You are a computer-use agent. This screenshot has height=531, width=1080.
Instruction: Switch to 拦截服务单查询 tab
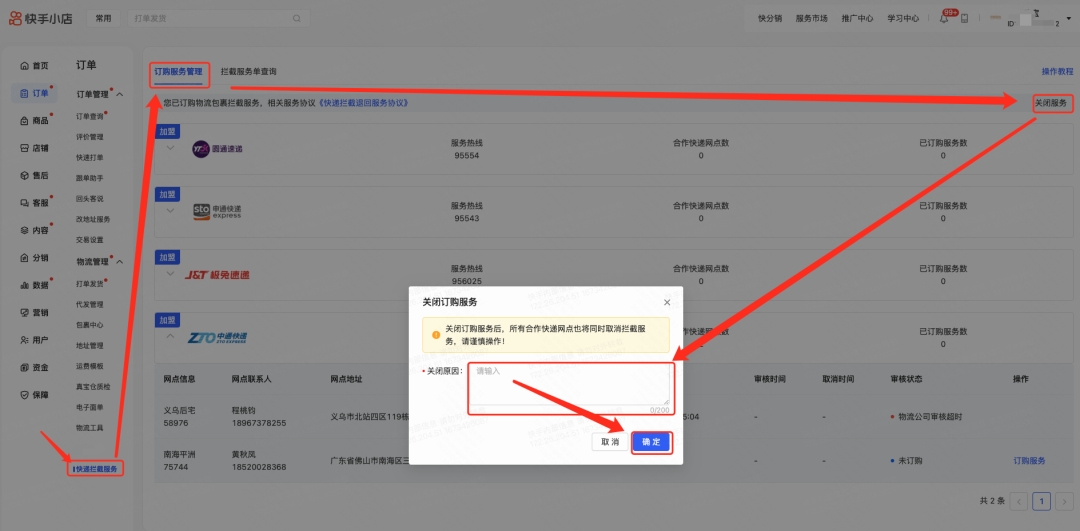(x=248, y=72)
